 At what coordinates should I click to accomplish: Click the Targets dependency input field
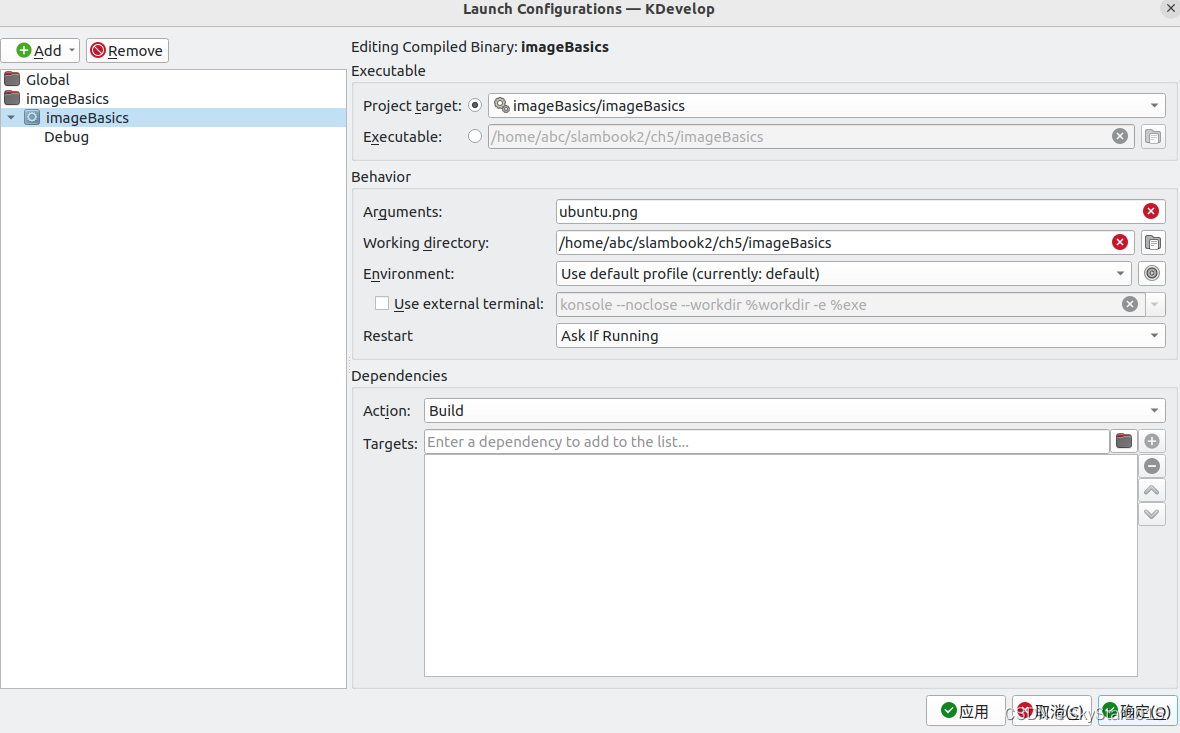[766, 442]
